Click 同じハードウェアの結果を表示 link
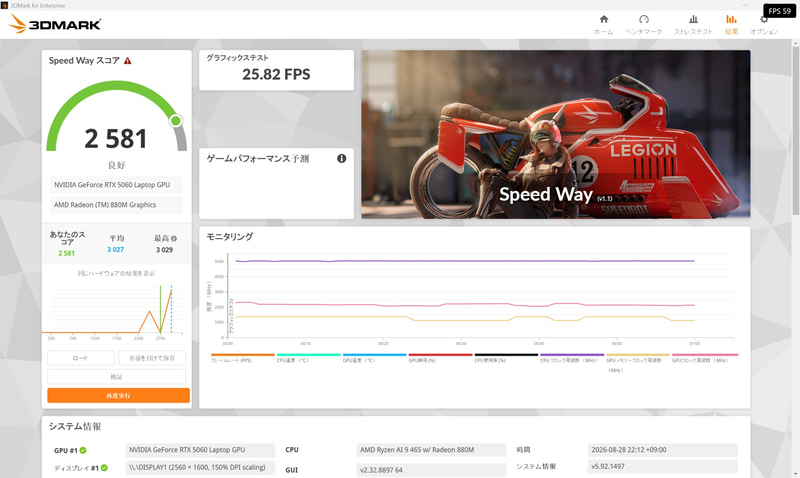The image size is (800, 478). pos(116,273)
